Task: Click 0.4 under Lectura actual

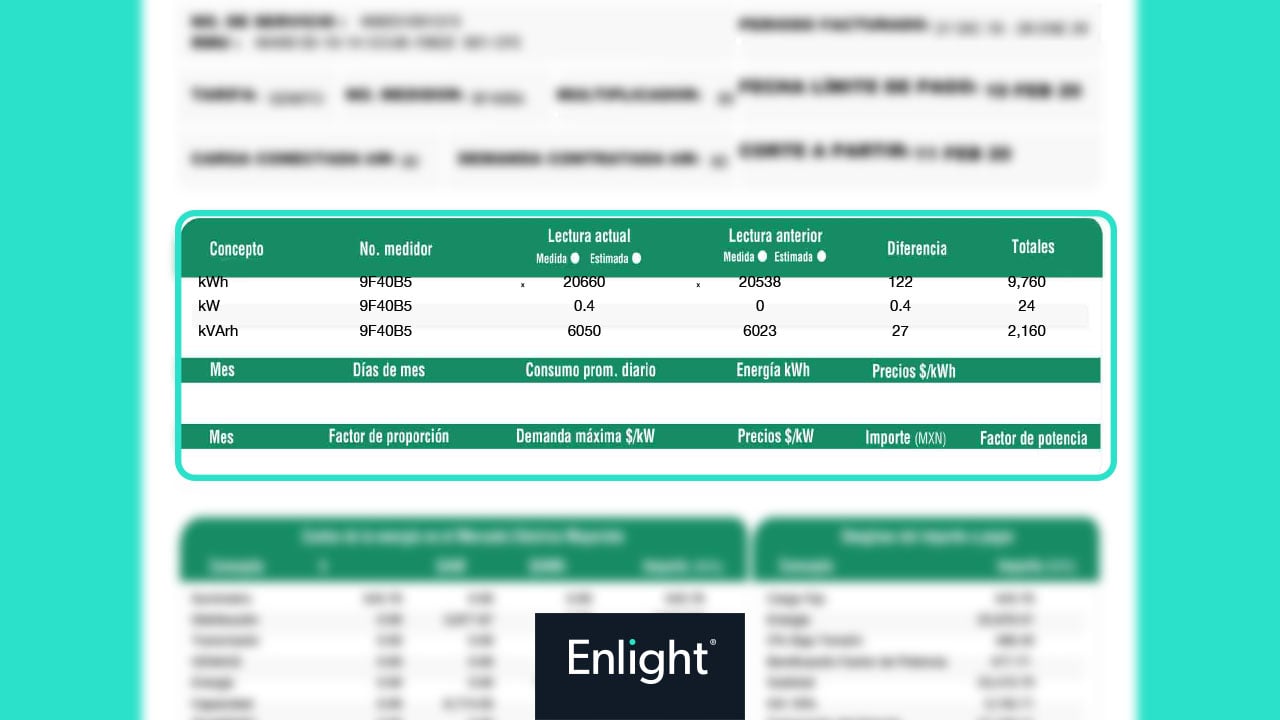Action: (584, 306)
